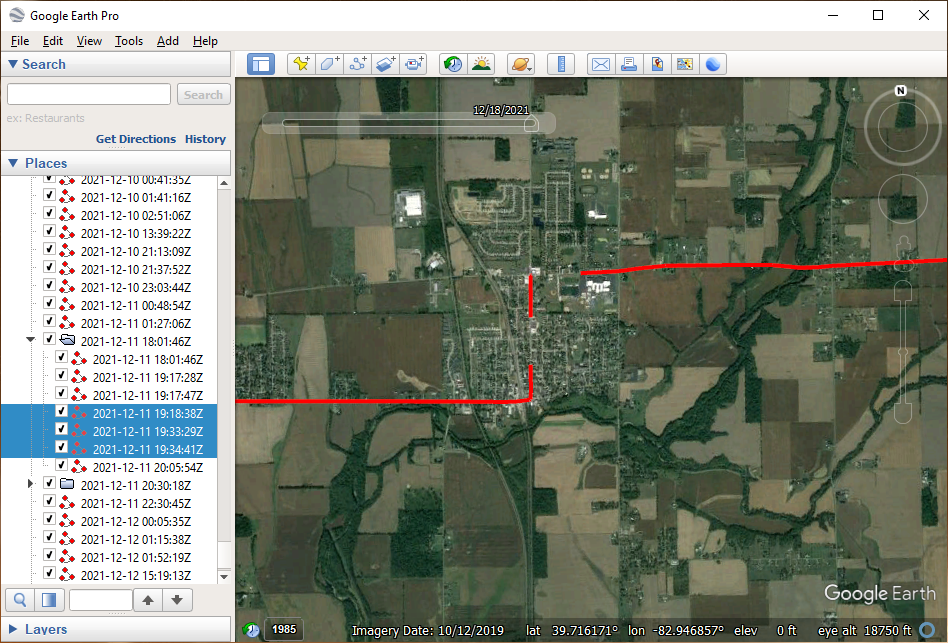Open search History link
The height and width of the screenshot is (643, 948).
point(205,139)
